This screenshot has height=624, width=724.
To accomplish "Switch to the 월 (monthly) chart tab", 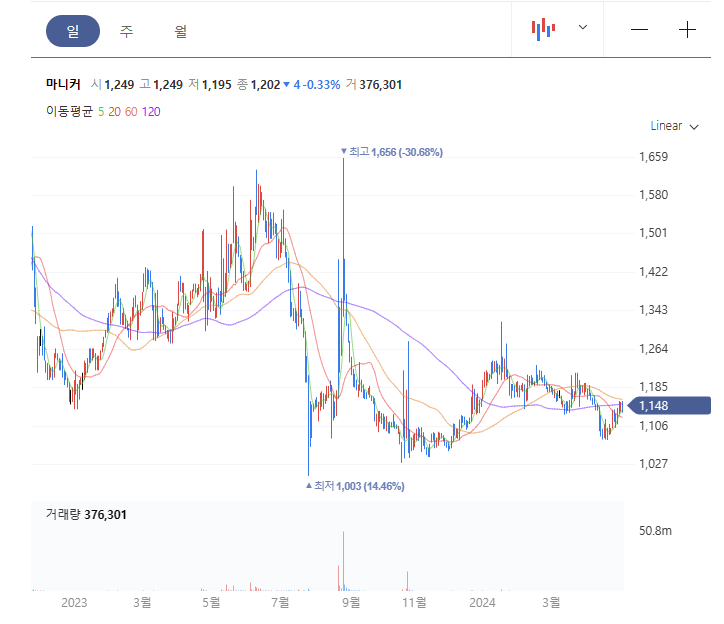I will pos(181,31).
